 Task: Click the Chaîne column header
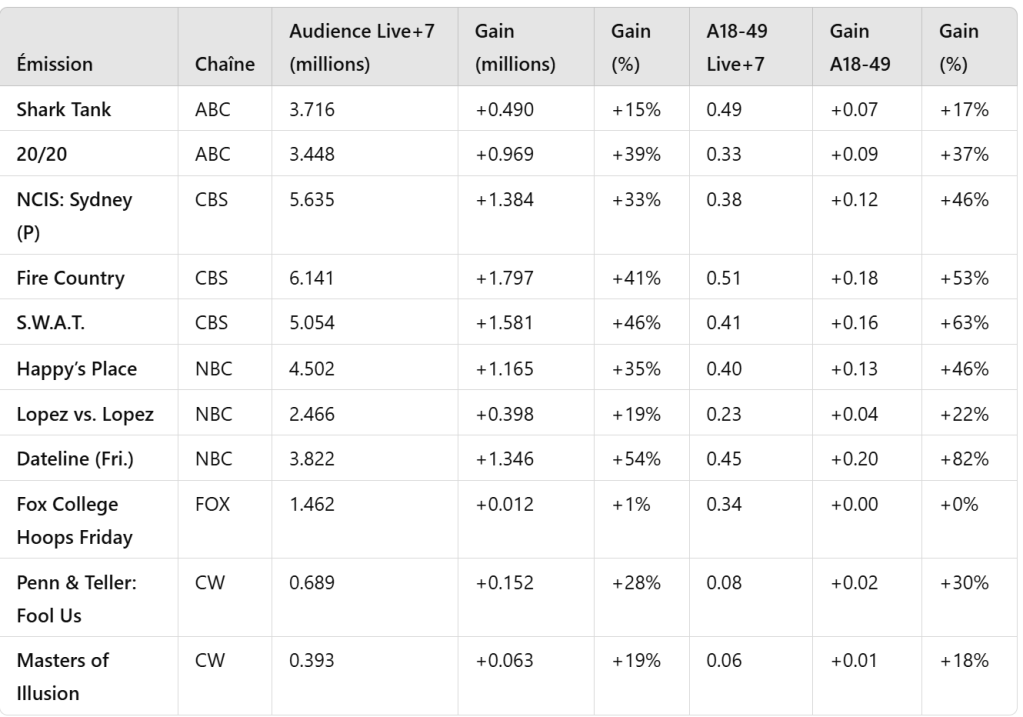(224, 64)
